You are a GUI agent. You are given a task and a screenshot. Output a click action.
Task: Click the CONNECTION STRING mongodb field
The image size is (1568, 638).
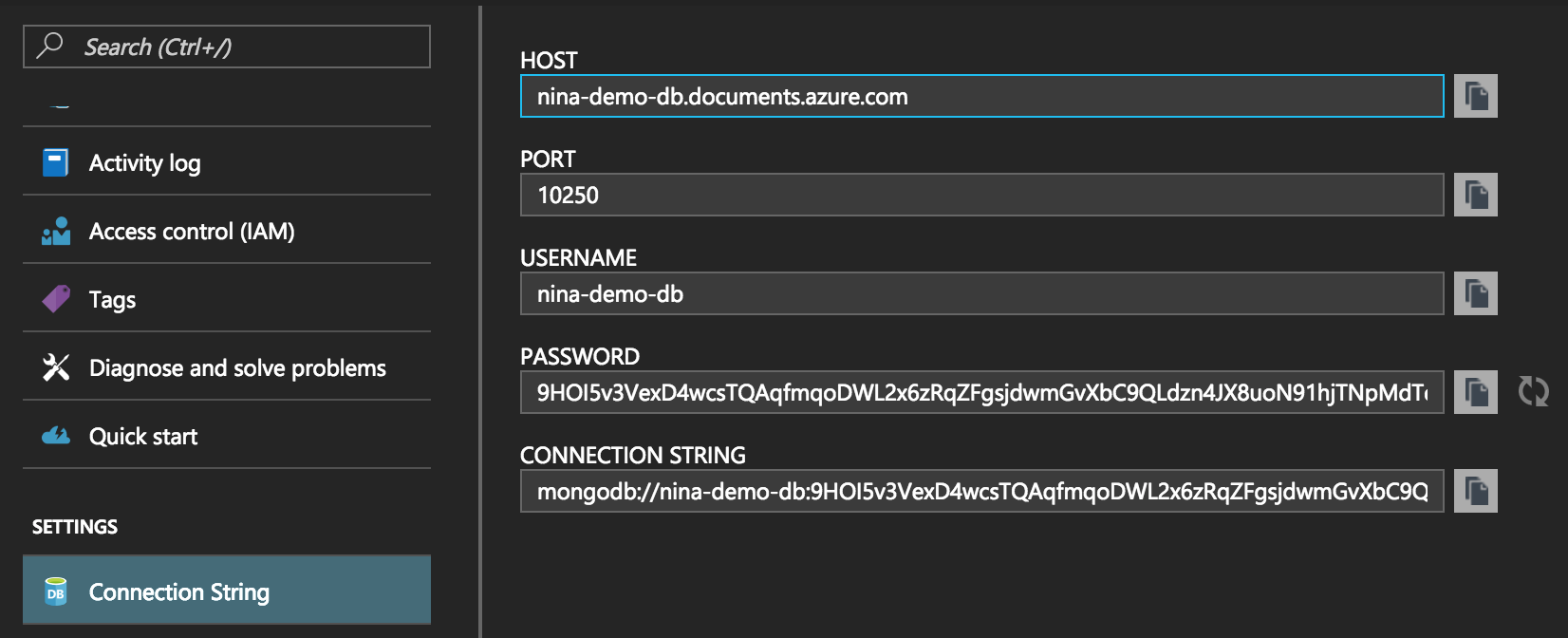point(981,491)
